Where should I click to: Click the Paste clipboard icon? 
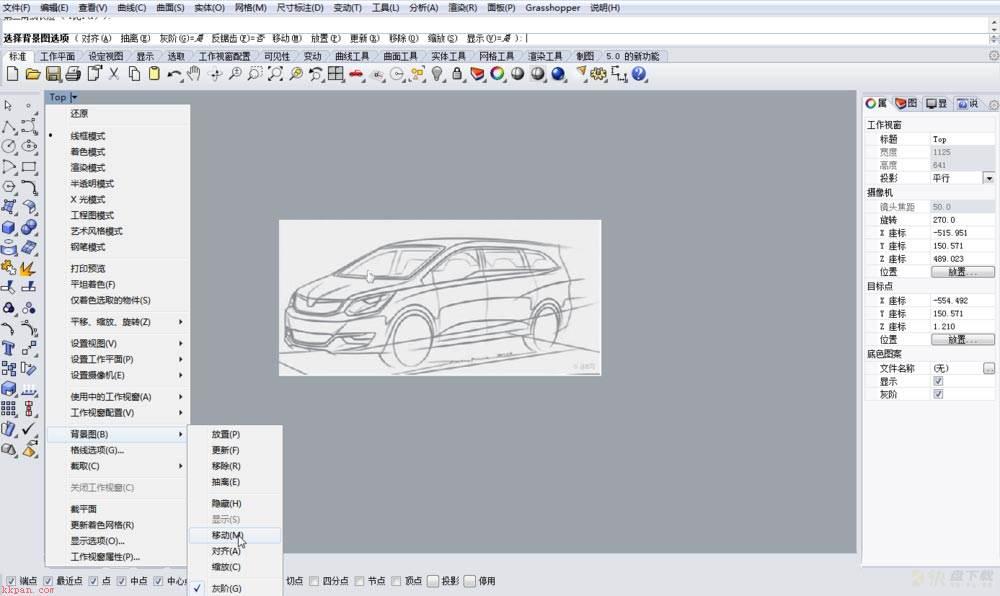coord(154,74)
